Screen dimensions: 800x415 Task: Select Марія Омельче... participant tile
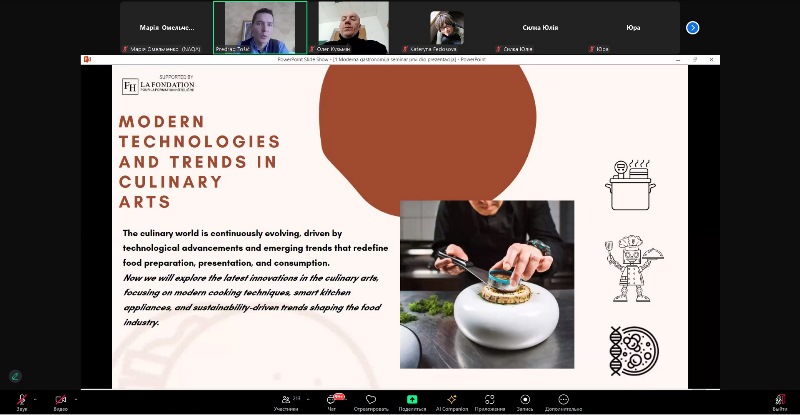[167, 28]
